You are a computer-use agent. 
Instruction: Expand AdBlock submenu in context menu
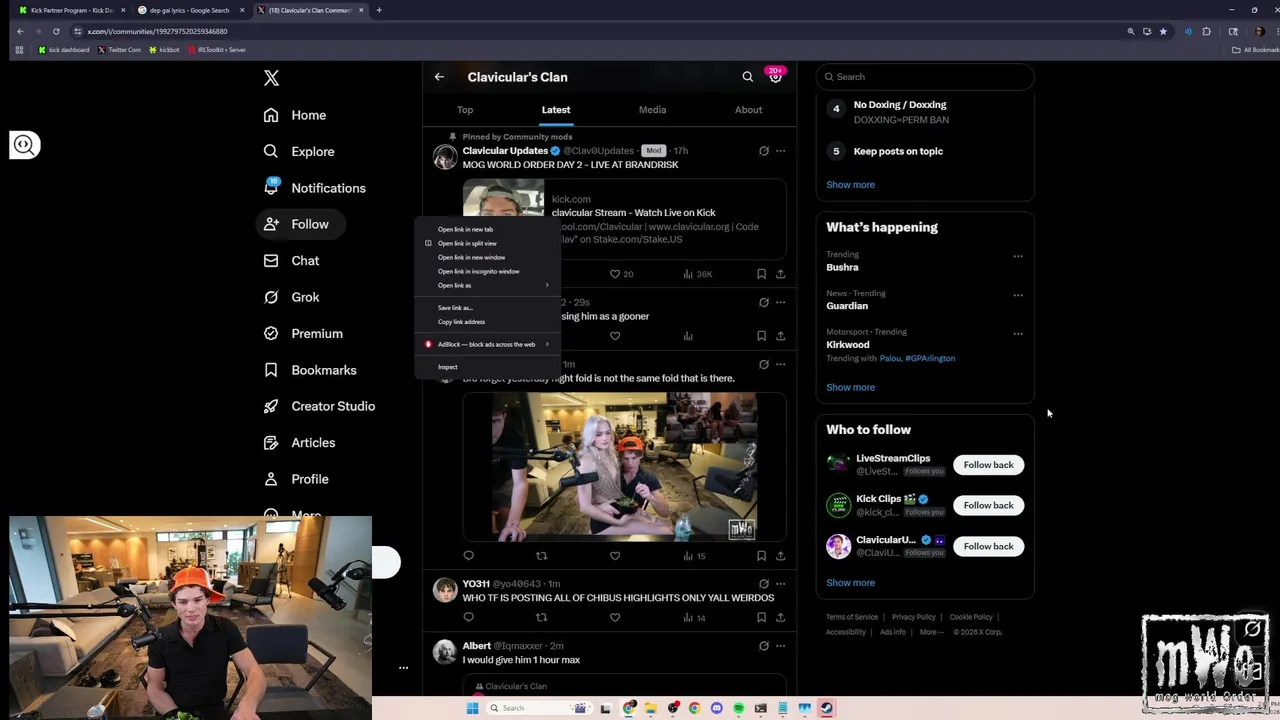click(487, 344)
